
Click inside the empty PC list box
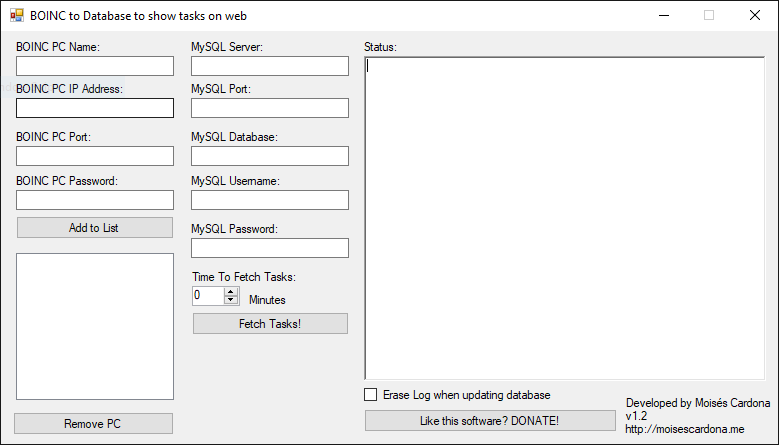click(95, 326)
